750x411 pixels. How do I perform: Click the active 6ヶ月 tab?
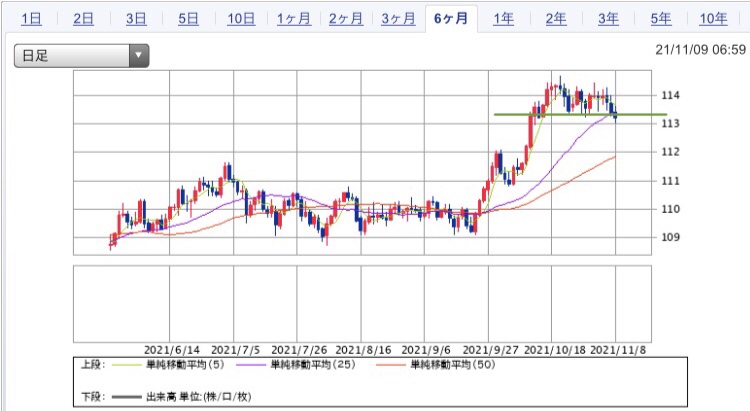451,19
